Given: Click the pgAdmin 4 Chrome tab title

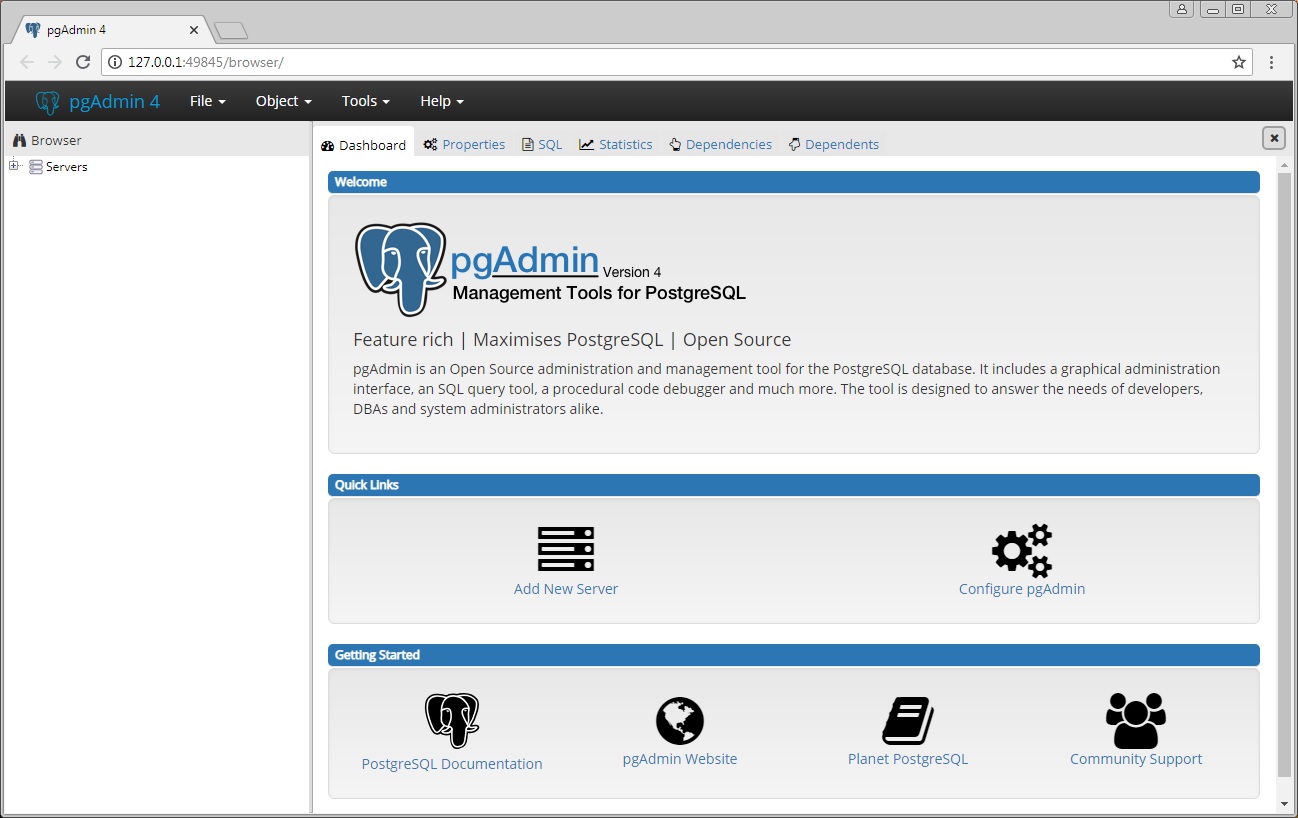Looking at the screenshot, I should click(x=77, y=30).
